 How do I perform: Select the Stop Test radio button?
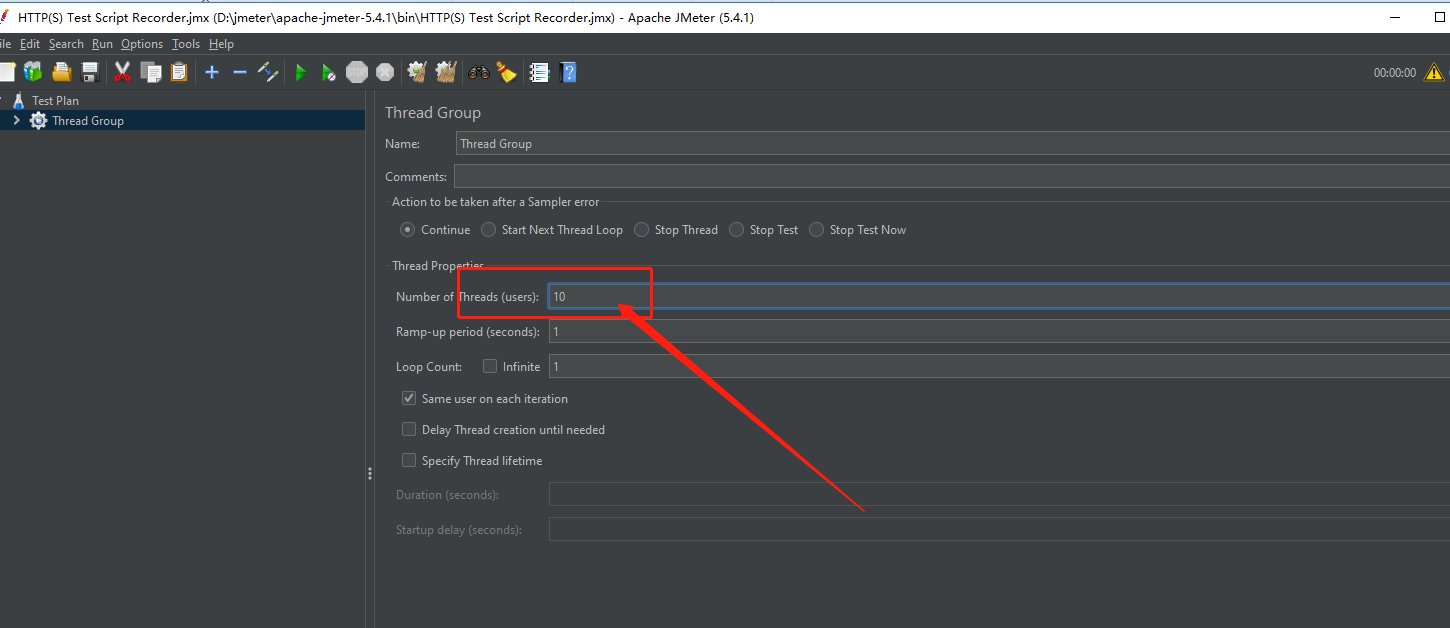pos(736,229)
